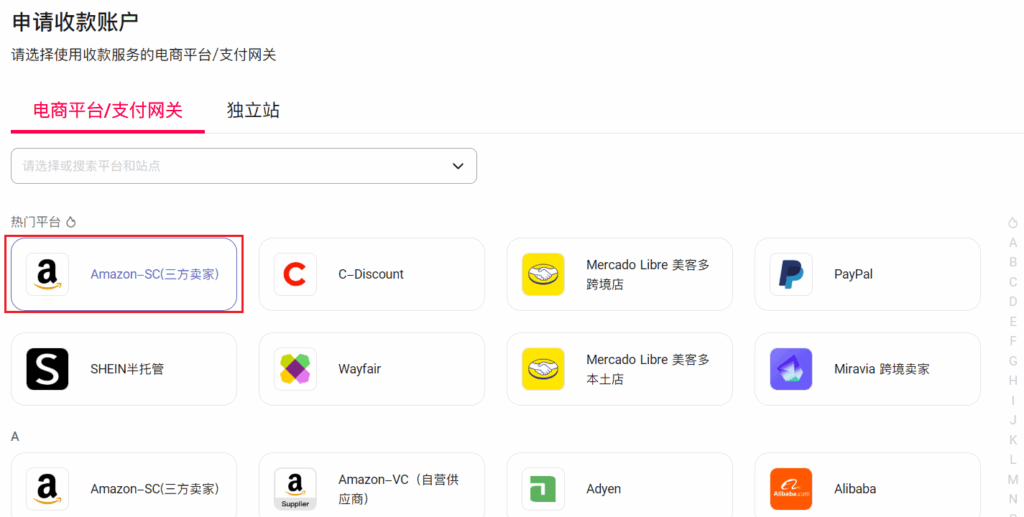
Task: Open the platform search dropdown chevron
Action: click(x=458, y=166)
